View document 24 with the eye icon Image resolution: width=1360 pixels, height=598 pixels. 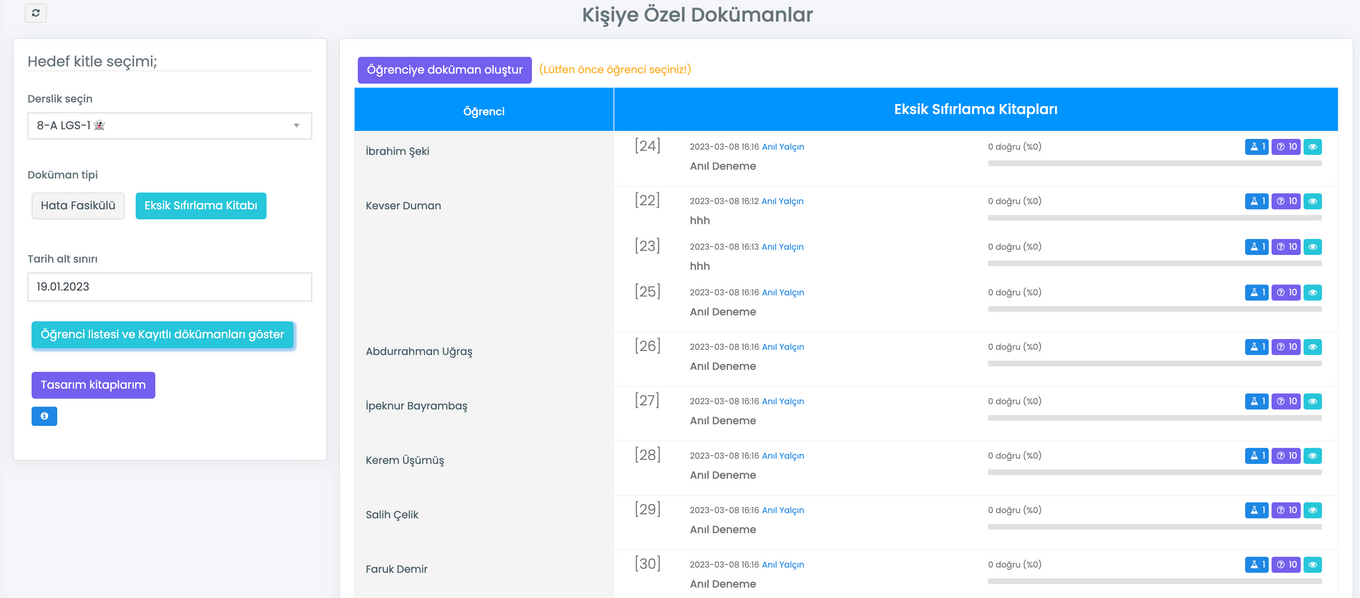tap(1313, 147)
